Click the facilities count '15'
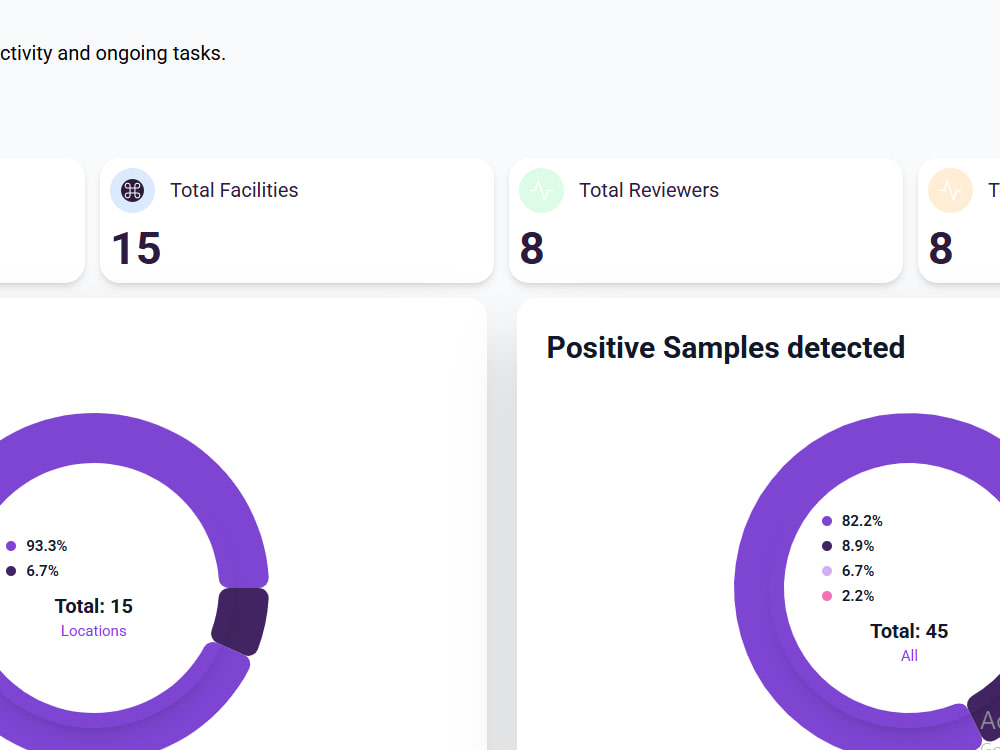 (x=136, y=248)
